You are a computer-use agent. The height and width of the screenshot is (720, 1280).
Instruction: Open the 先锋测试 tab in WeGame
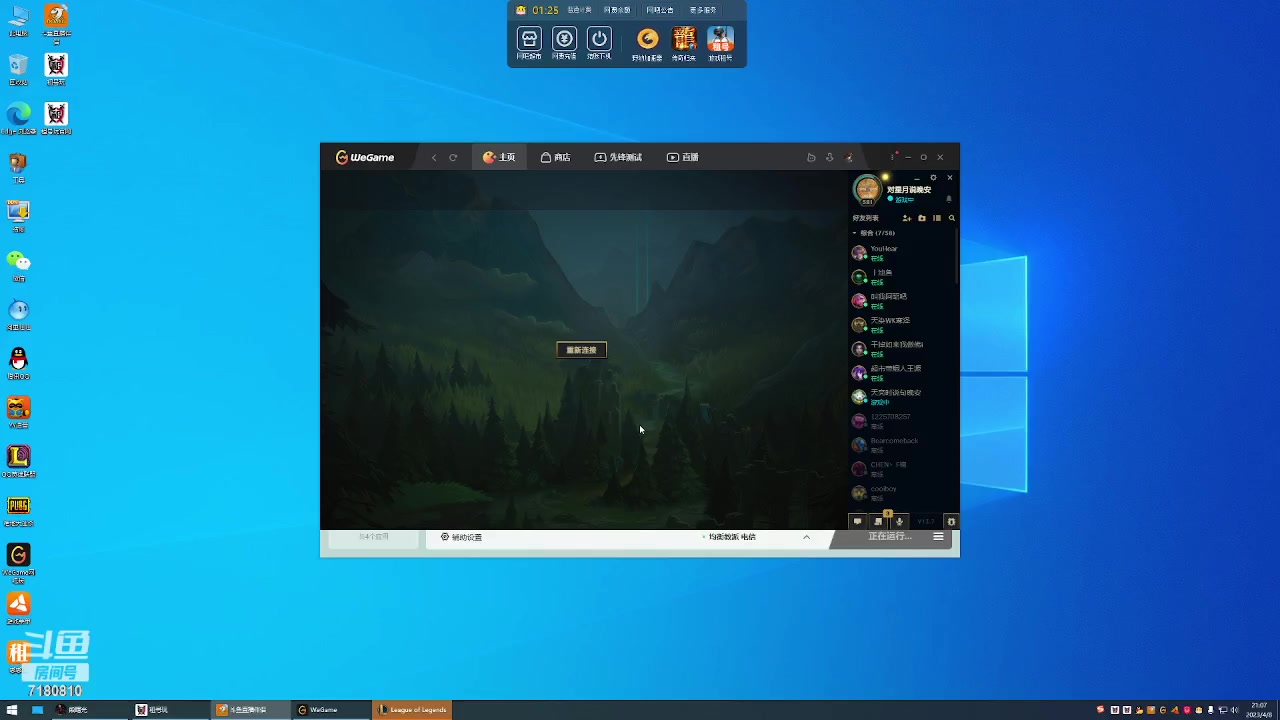[x=618, y=157]
